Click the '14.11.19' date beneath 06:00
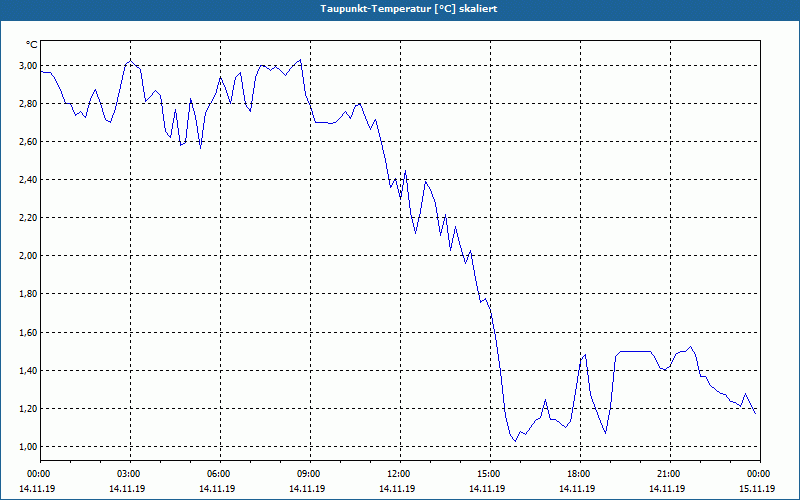Screen dimensions: 800x500 pyautogui.click(x=217, y=489)
